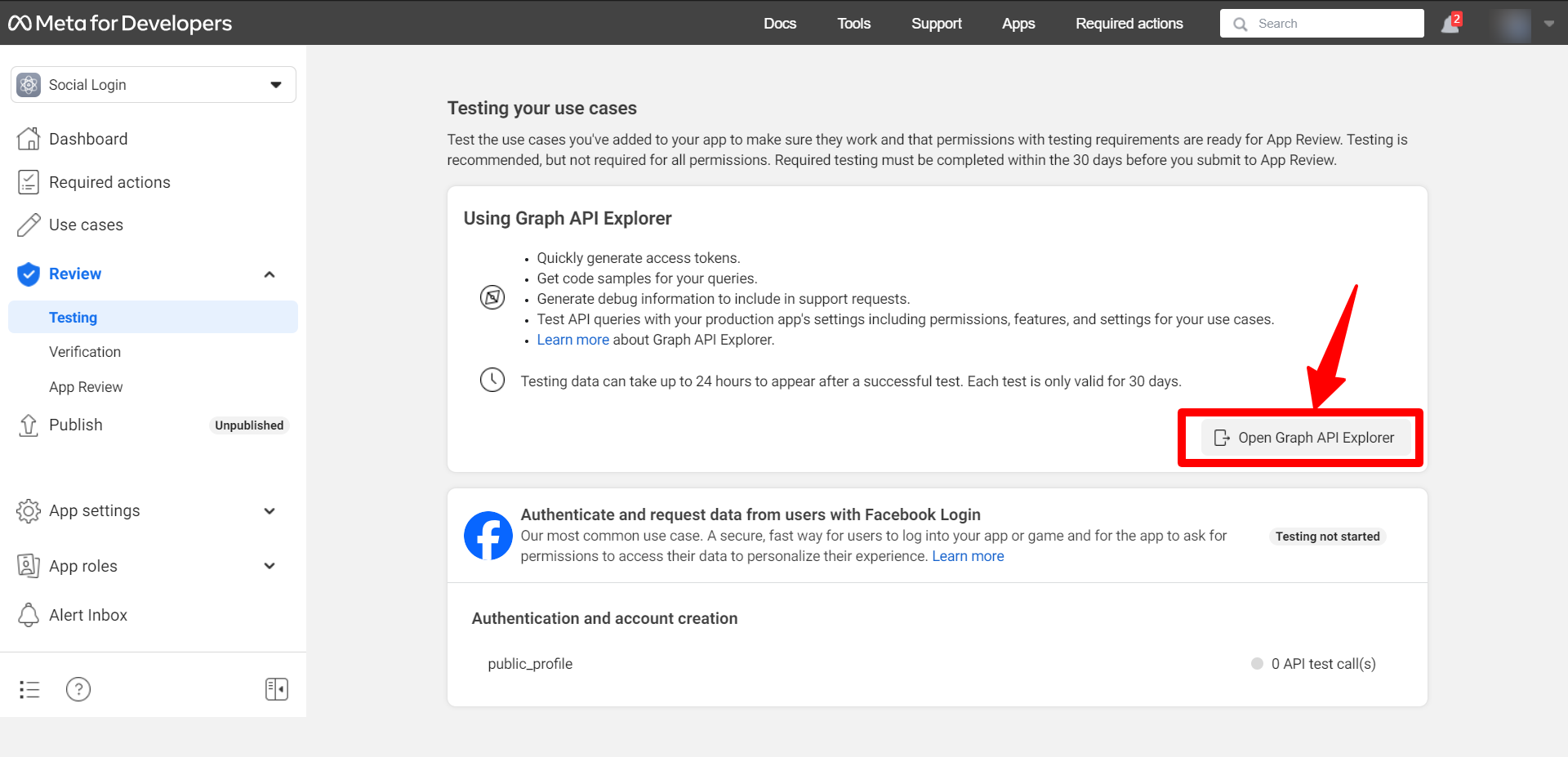Collapse the sidebar using the panel collapse icon
1568x757 pixels.
277,688
